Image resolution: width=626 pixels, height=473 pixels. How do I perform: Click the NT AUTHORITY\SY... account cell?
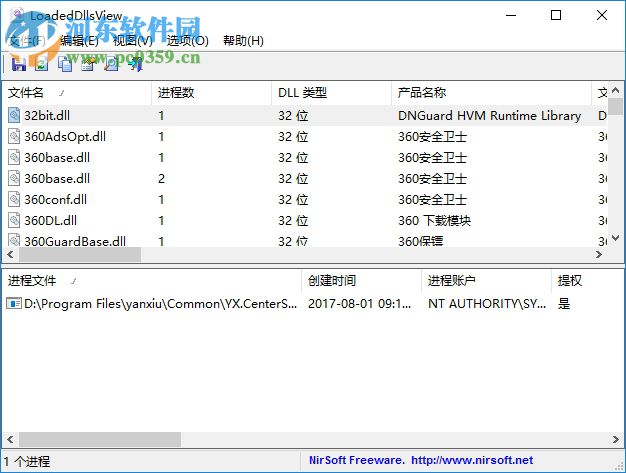pos(487,304)
